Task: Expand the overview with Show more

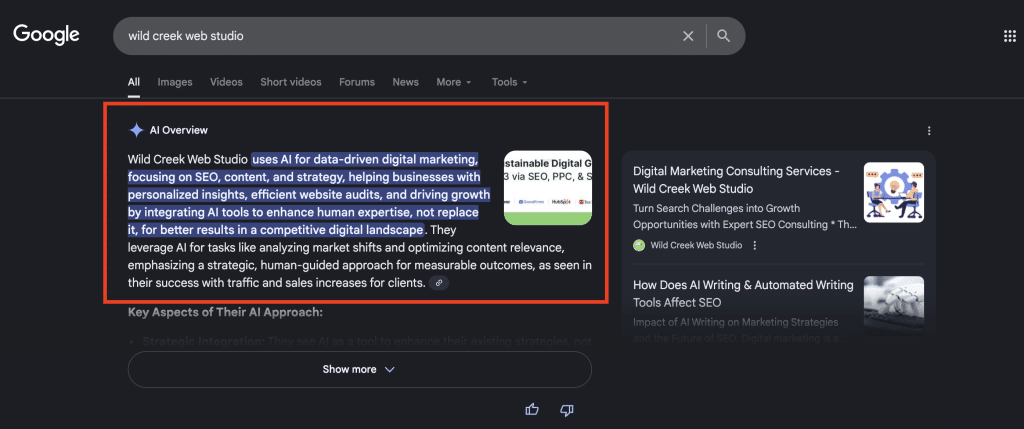Action: click(359, 370)
